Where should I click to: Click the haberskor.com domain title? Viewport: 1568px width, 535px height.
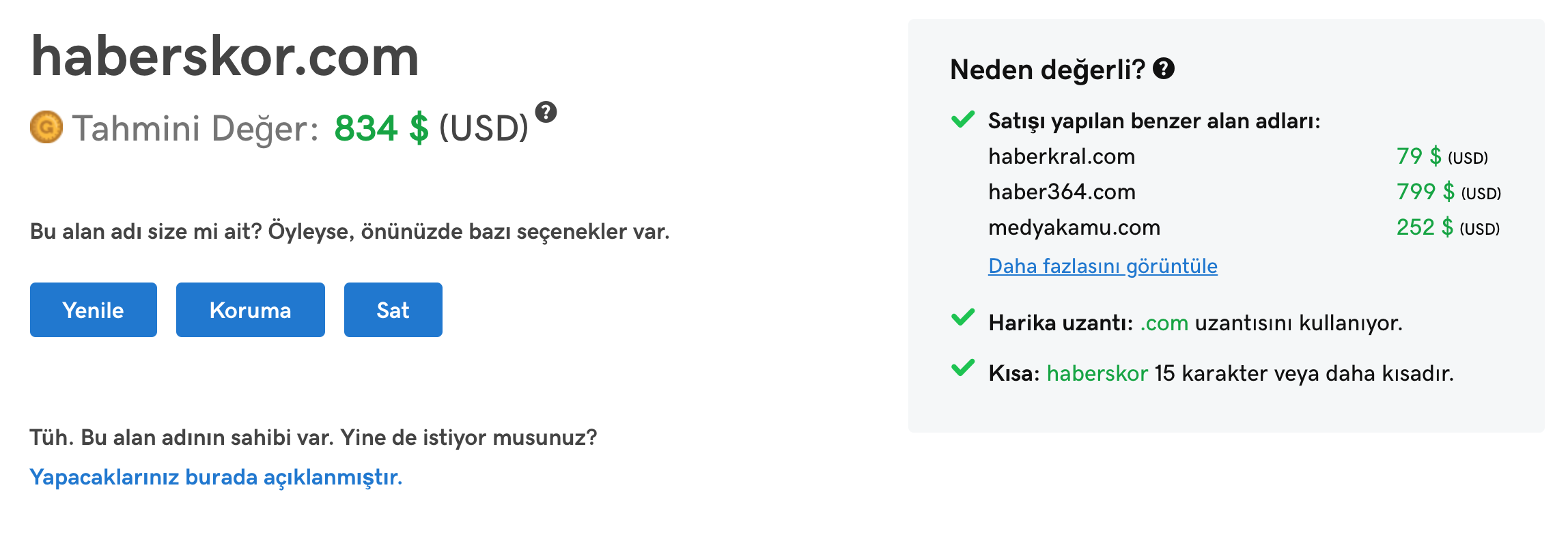point(225,57)
